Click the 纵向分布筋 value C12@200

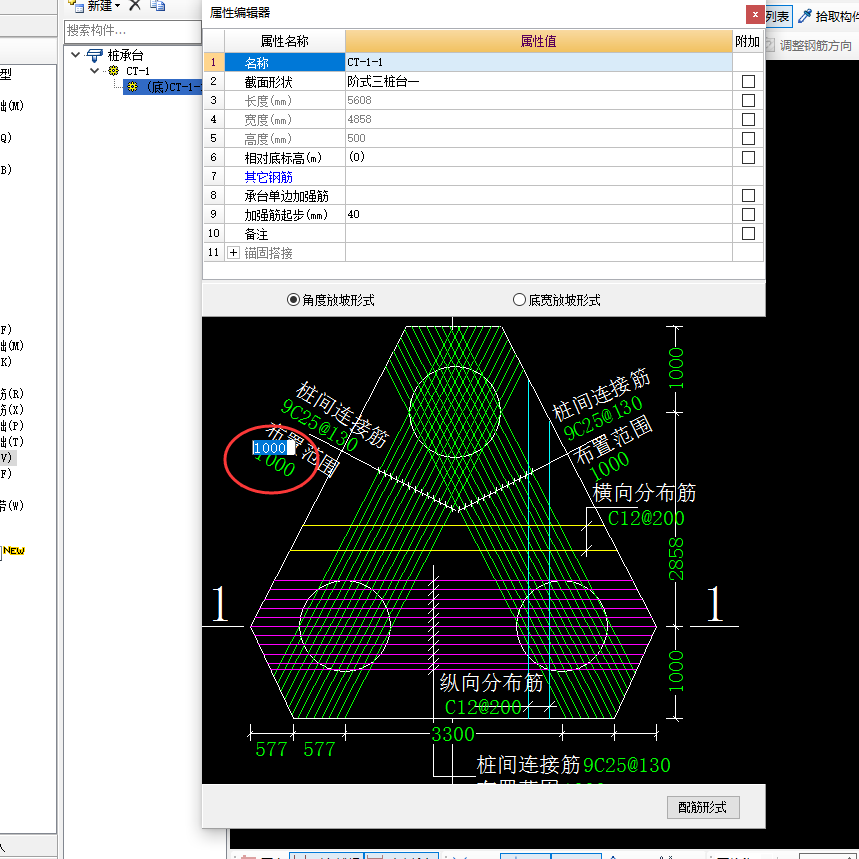point(483,707)
